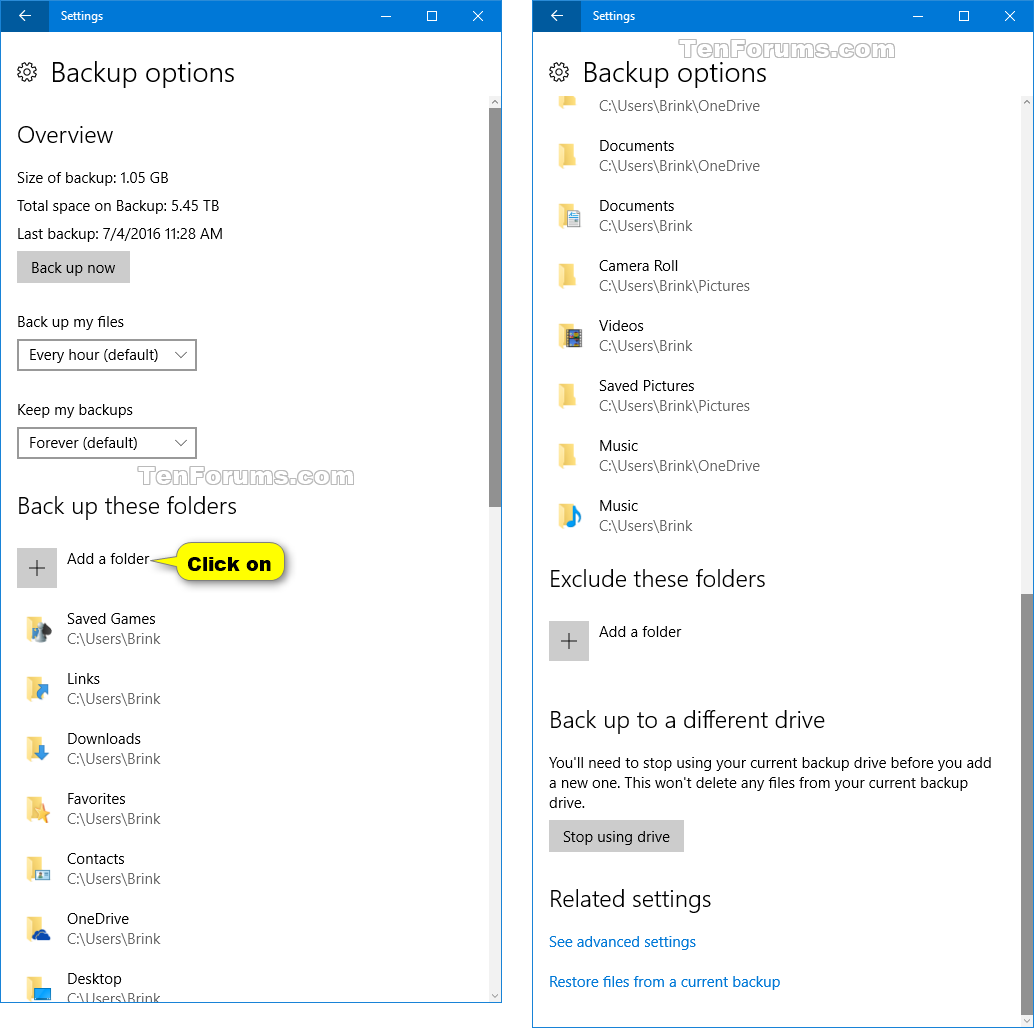1035x1028 pixels.
Task: Click the Videos folder icon
Action: pyautogui.click(x=569, y=335)
